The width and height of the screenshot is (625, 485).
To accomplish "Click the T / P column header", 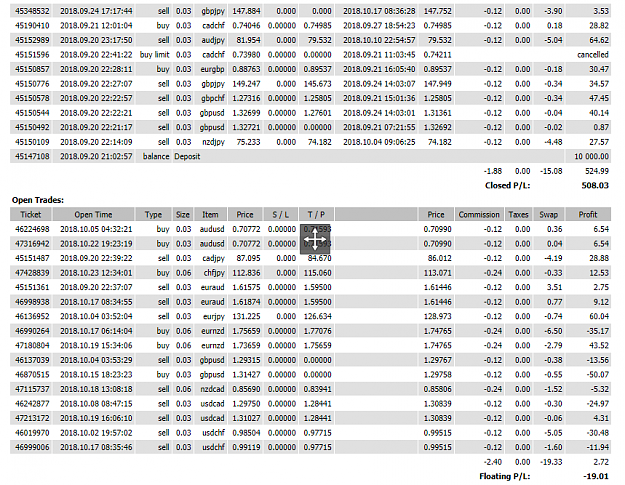I will click(x=316, y=214).
